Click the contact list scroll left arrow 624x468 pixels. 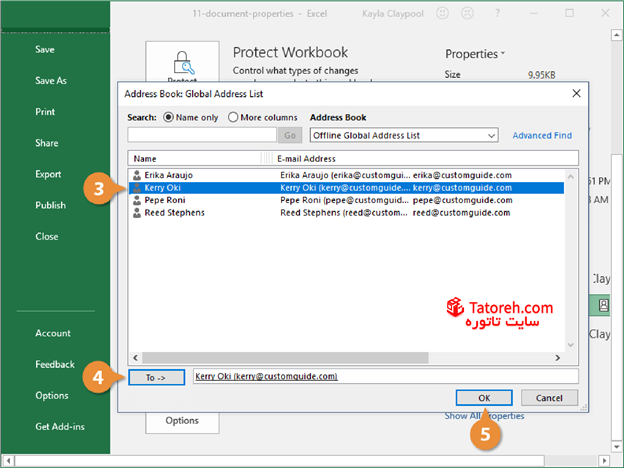pos(135,358)
